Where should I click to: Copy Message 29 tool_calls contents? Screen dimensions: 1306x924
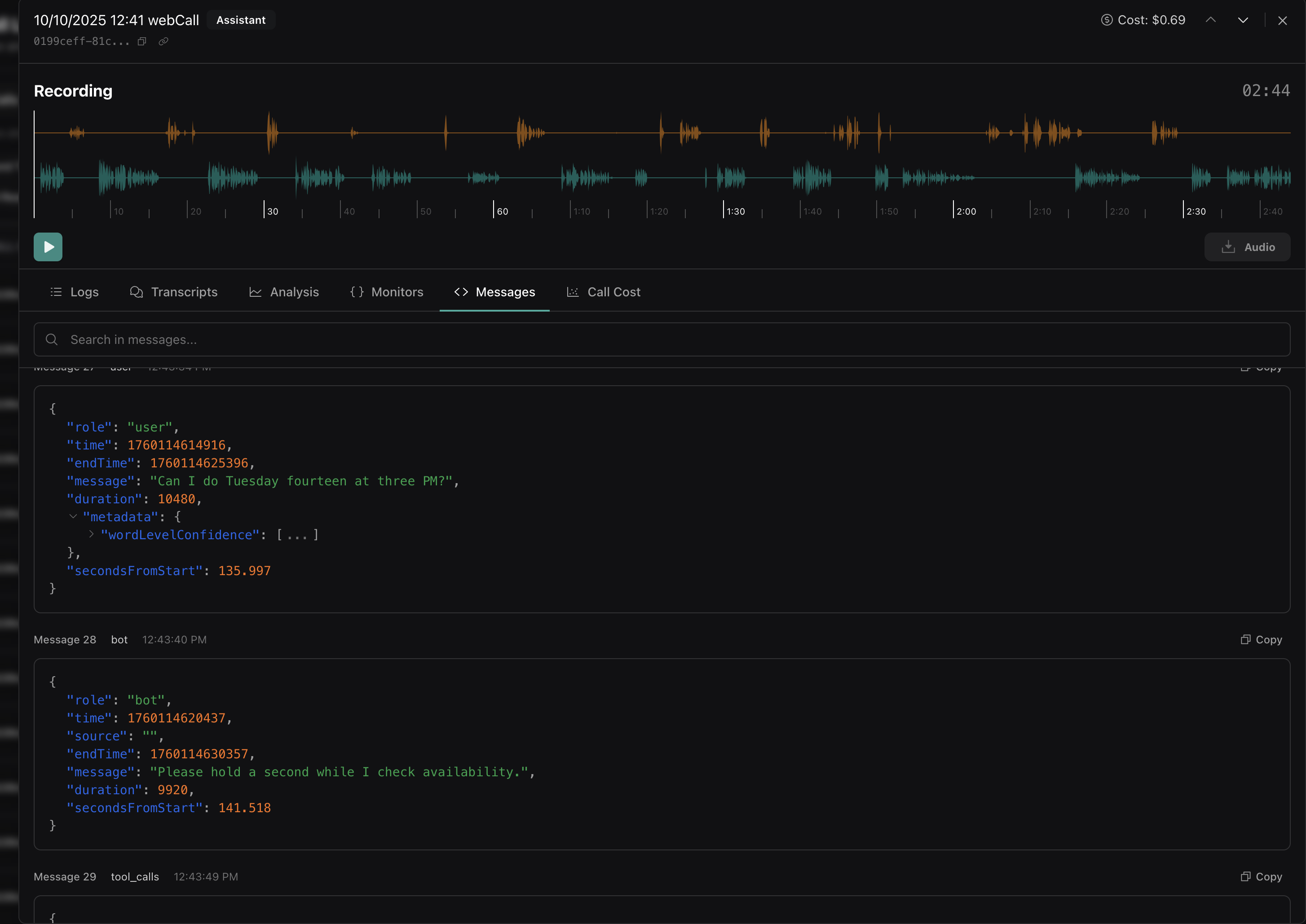[x=1261, y=877]
